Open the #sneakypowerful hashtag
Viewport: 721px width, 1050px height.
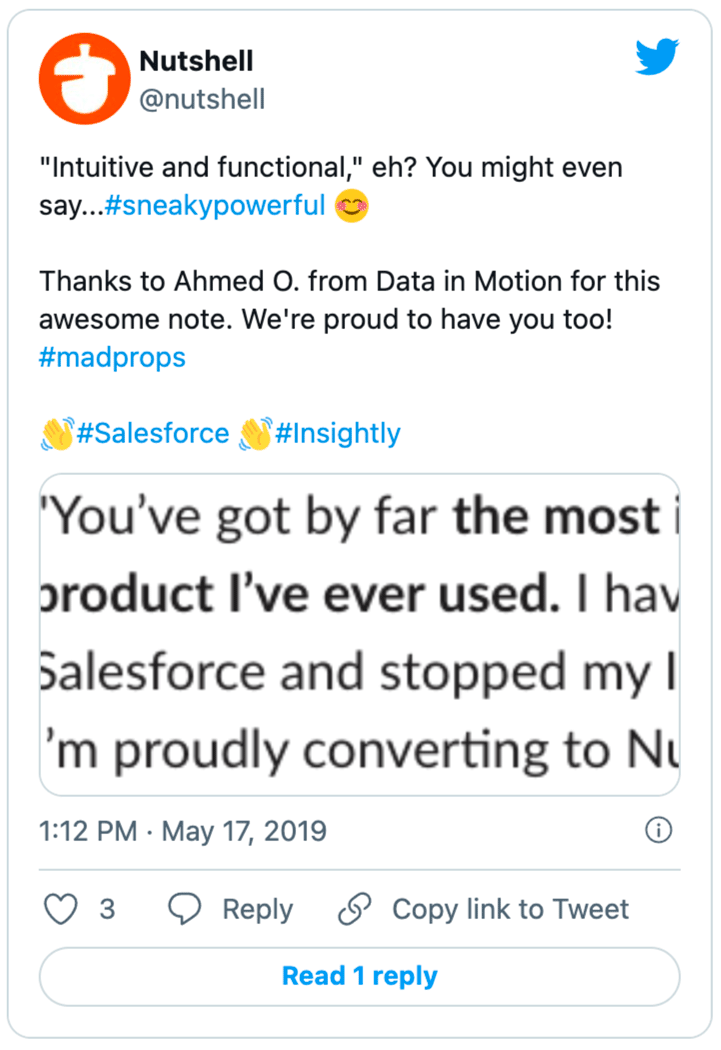click(215, 206)
